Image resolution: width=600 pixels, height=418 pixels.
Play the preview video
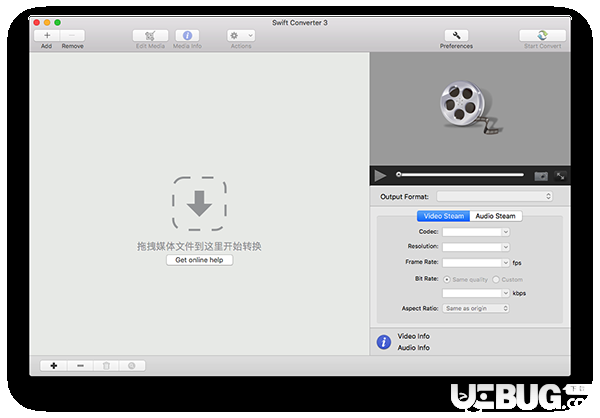click(x=380, y=176)
